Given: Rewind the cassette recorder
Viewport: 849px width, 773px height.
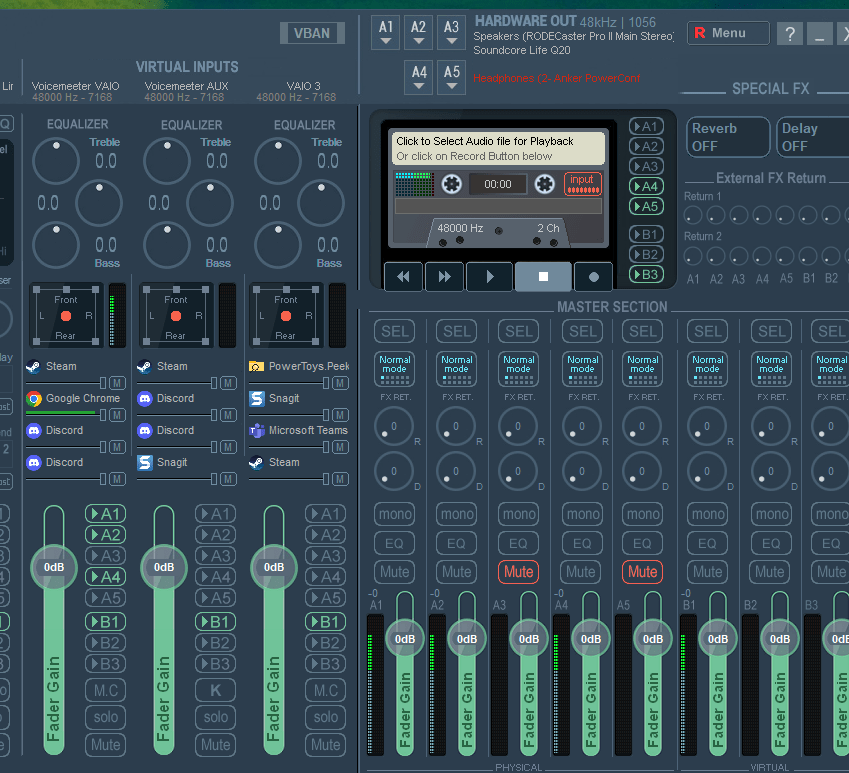Looking at the screenshot, I should [x=403, y=277].
